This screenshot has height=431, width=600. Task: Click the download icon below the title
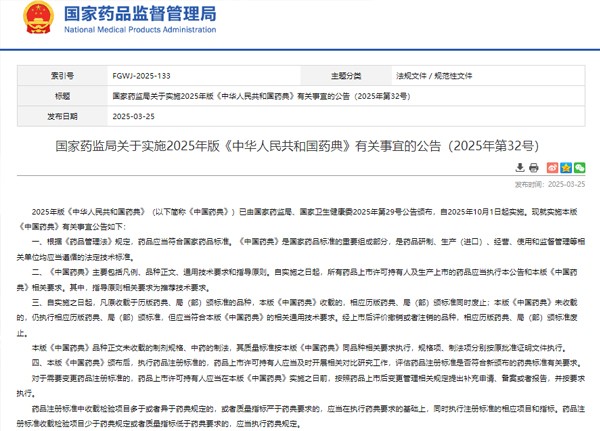[520, 168]
